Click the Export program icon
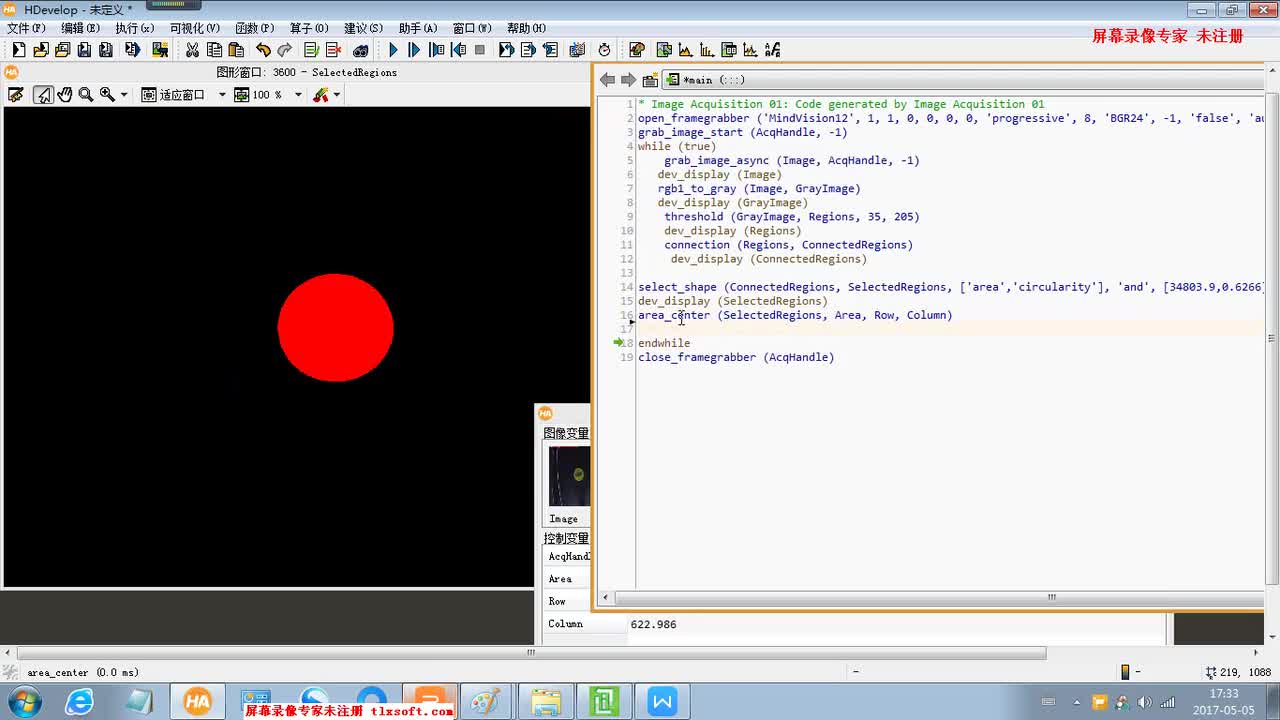1280x720 pixels. coord(133,50)
